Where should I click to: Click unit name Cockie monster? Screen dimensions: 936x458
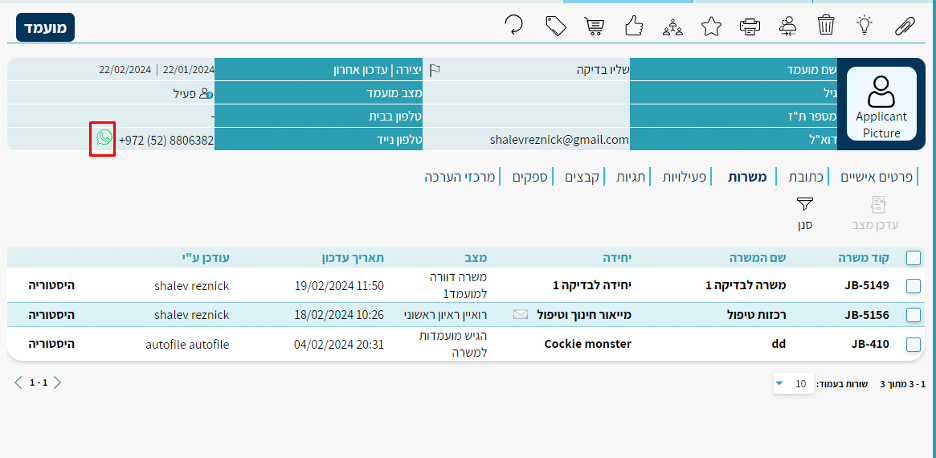tap(588, 344)
